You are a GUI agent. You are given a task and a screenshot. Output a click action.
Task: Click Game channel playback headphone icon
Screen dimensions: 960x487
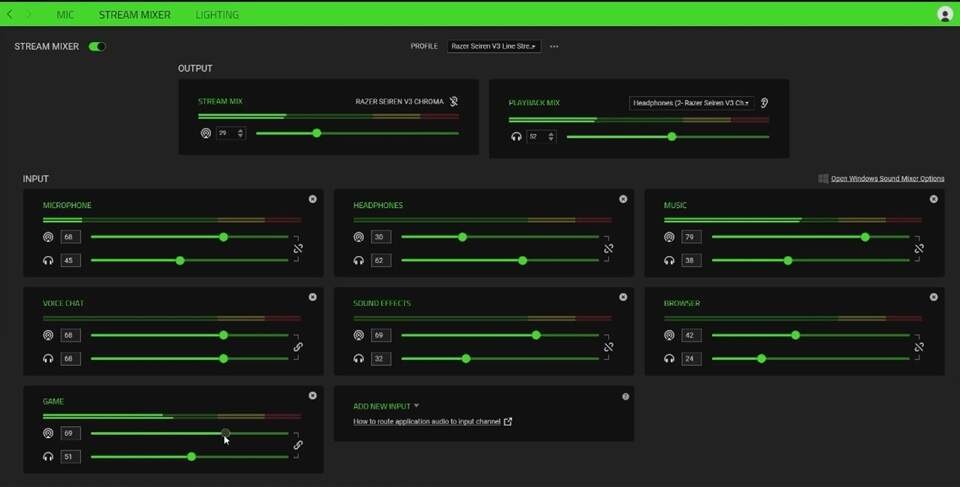click(x=48, y=456)
